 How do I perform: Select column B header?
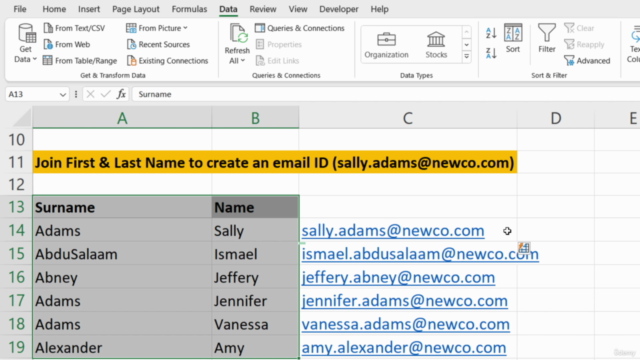point(255,118)
